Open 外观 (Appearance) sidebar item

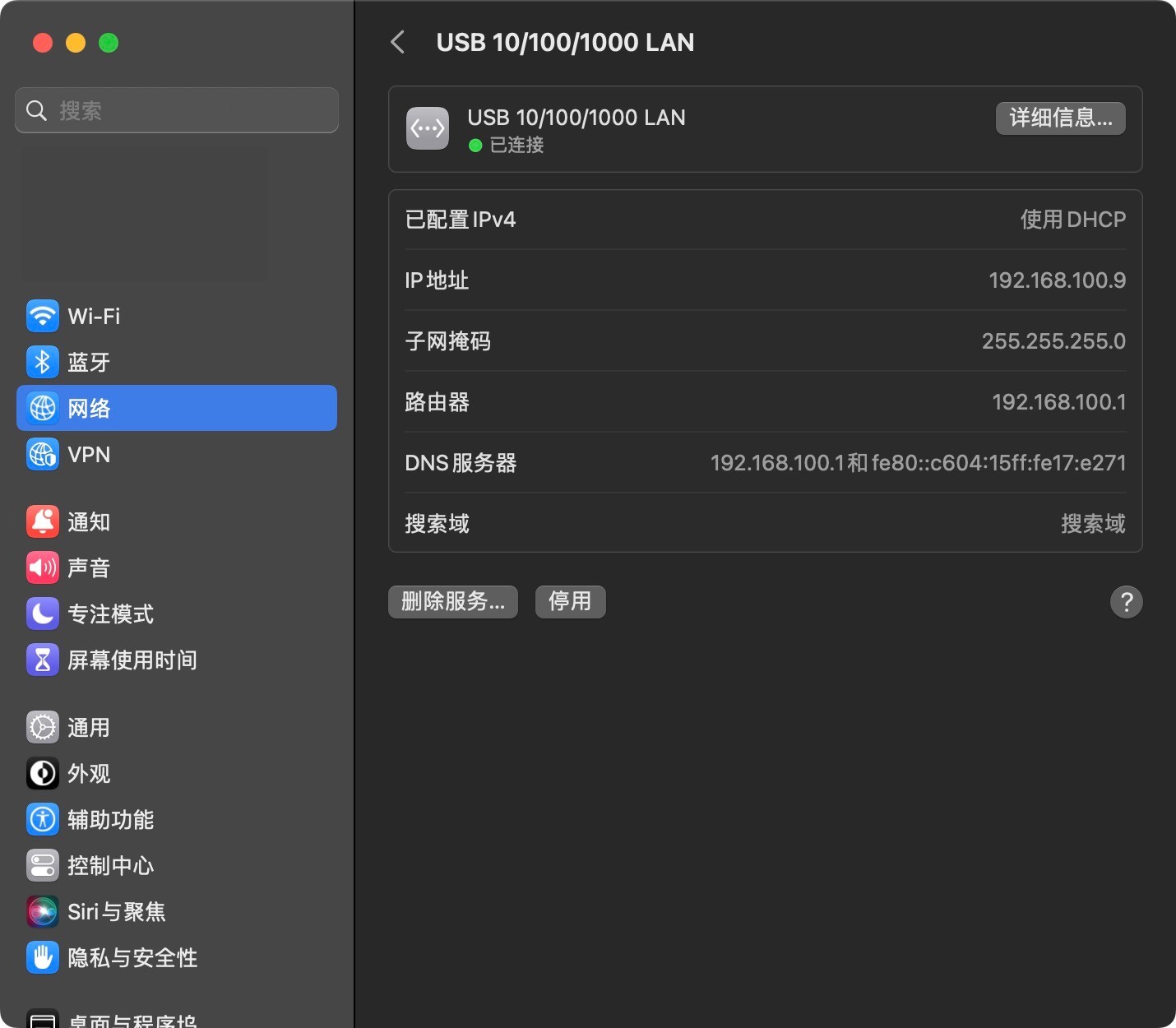(x=88, y=774)
